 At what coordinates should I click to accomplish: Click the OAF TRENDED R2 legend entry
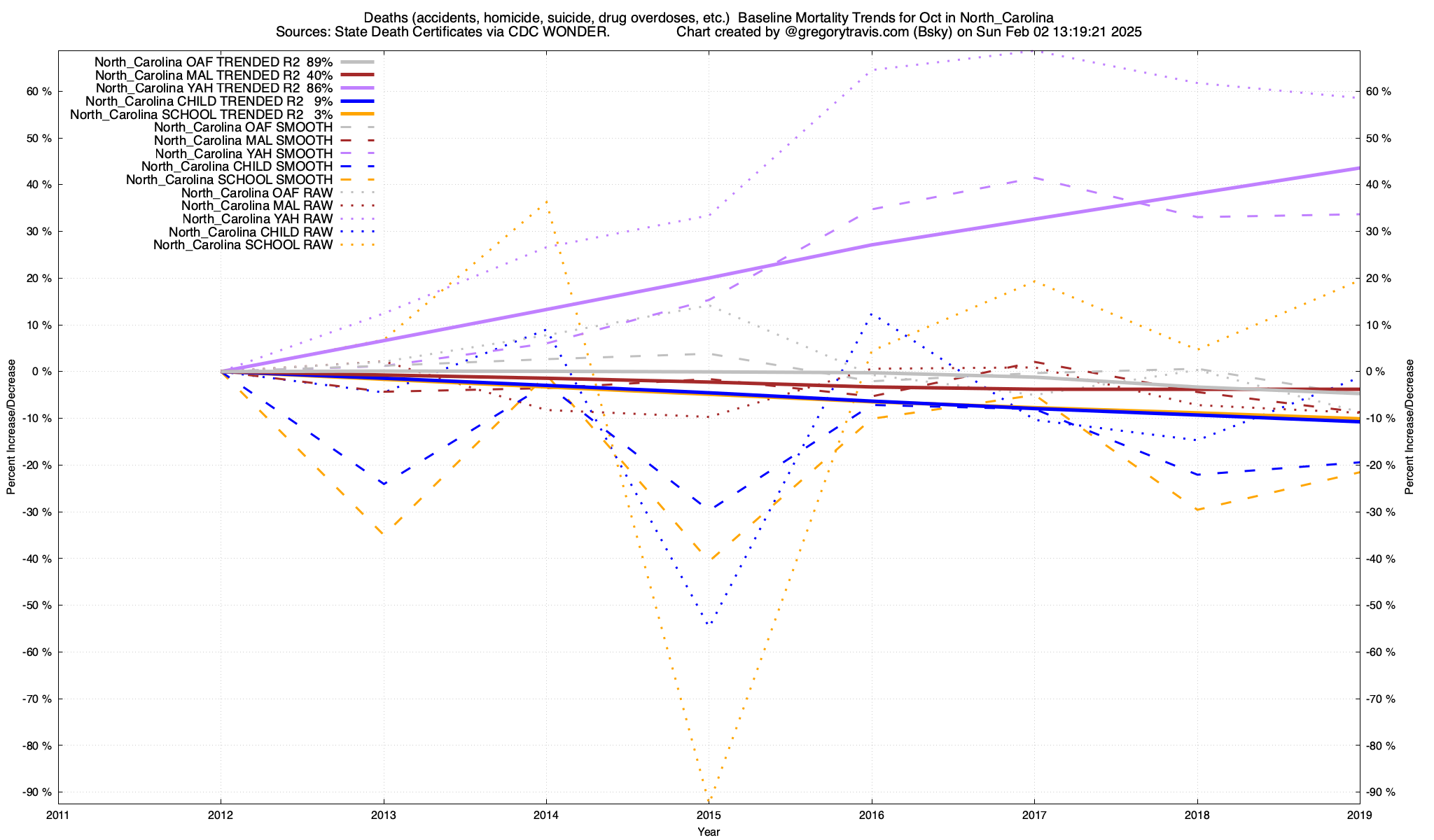click(x=214, y=62)
